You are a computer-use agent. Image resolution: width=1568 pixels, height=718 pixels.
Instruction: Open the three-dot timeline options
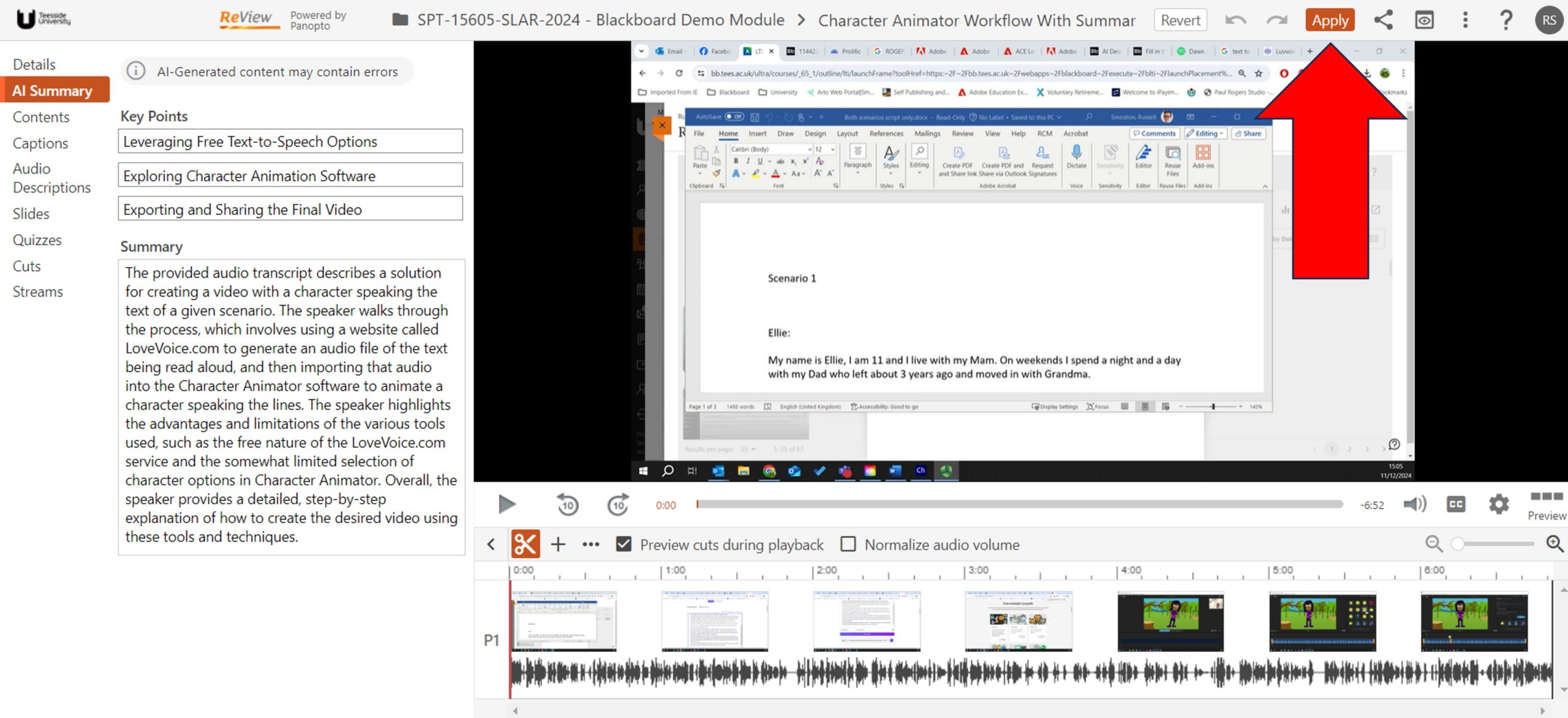point(590,544)
